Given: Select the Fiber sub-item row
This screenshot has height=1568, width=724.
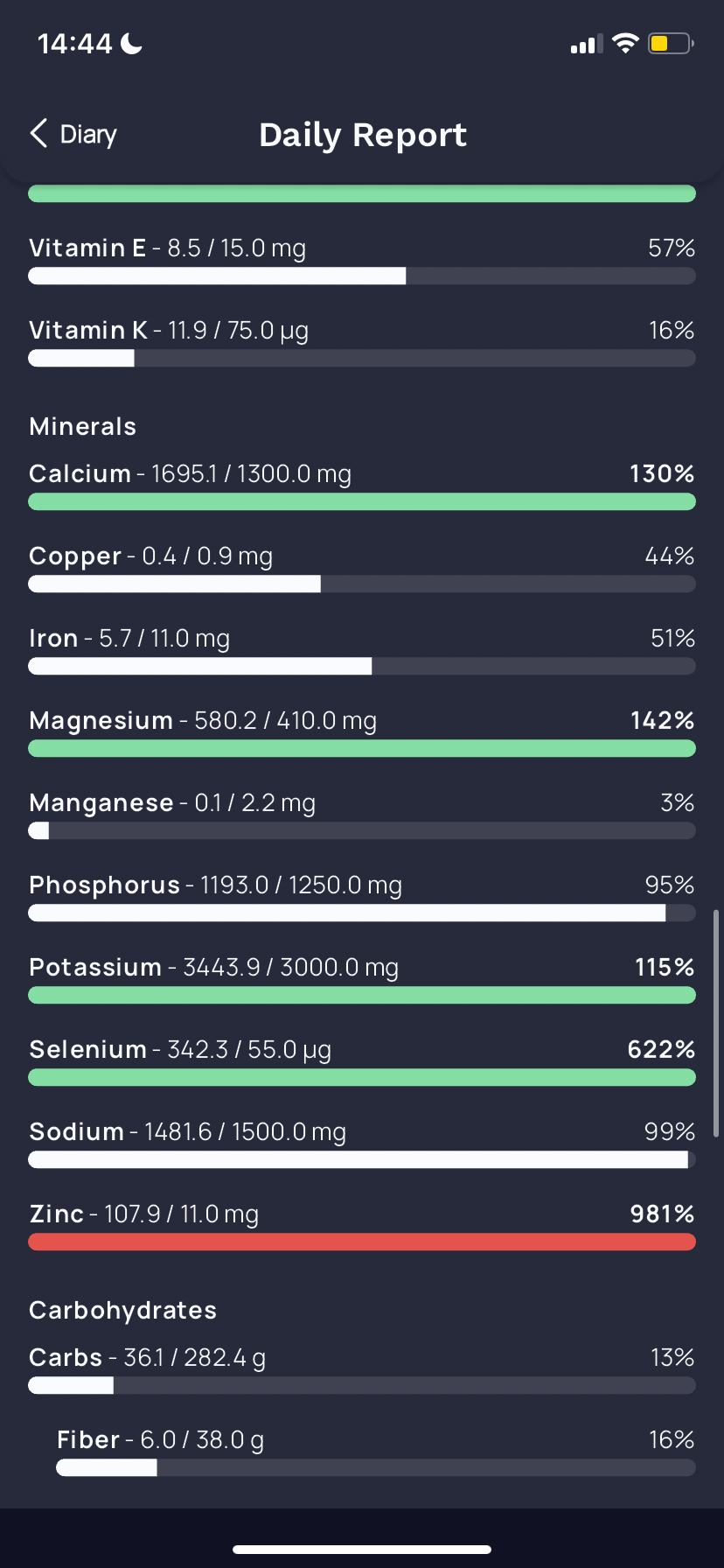Looking at the screenshot, I should click(x=376, y=1452).
